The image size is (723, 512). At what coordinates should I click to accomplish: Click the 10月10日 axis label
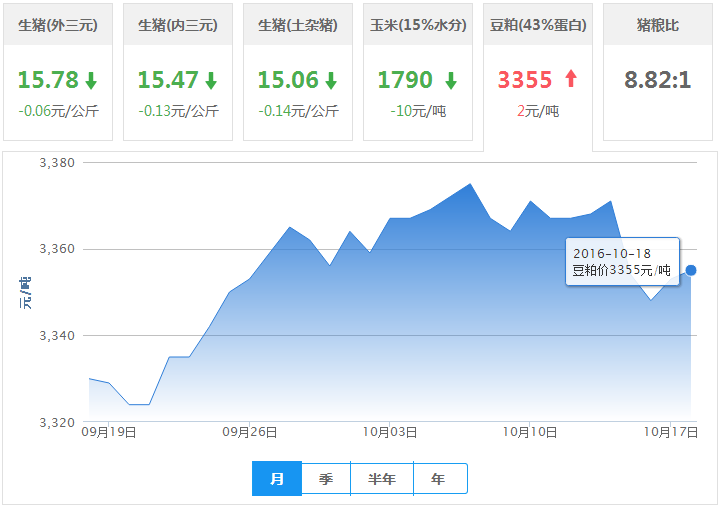tap(530, 432)
